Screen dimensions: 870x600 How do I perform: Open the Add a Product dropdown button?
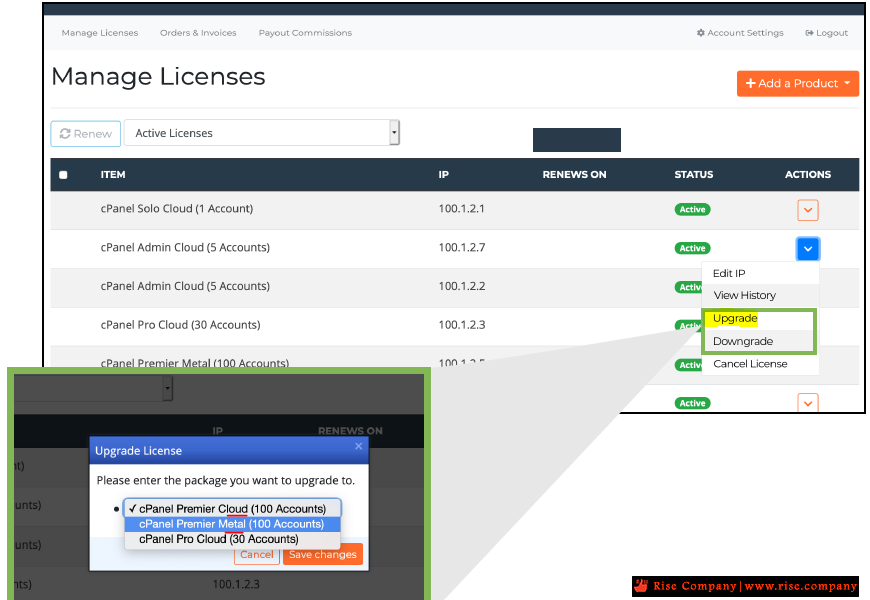pyautogui.click(x=798, y=83)
